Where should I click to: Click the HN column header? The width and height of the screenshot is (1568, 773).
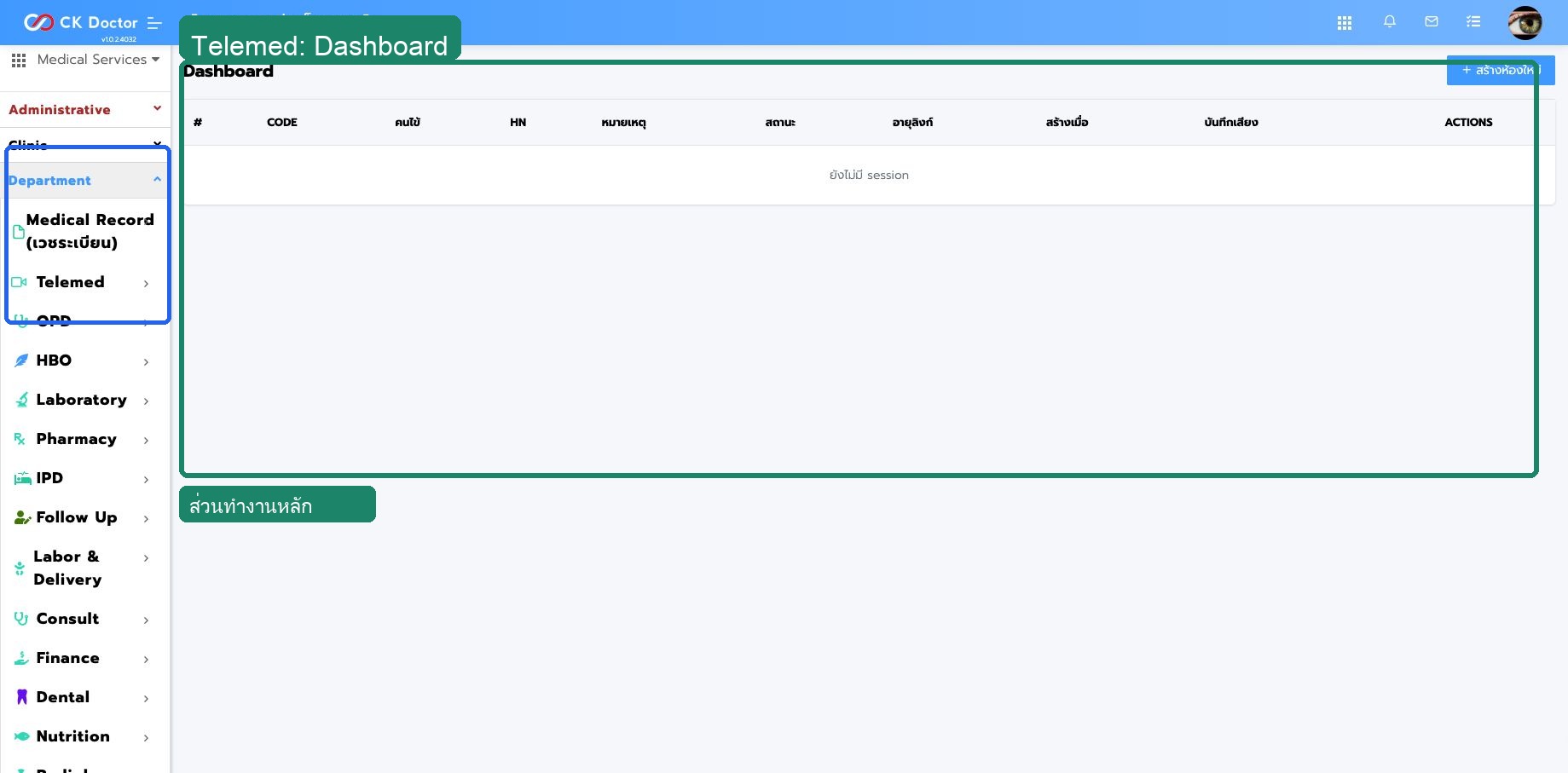[518, 123]
